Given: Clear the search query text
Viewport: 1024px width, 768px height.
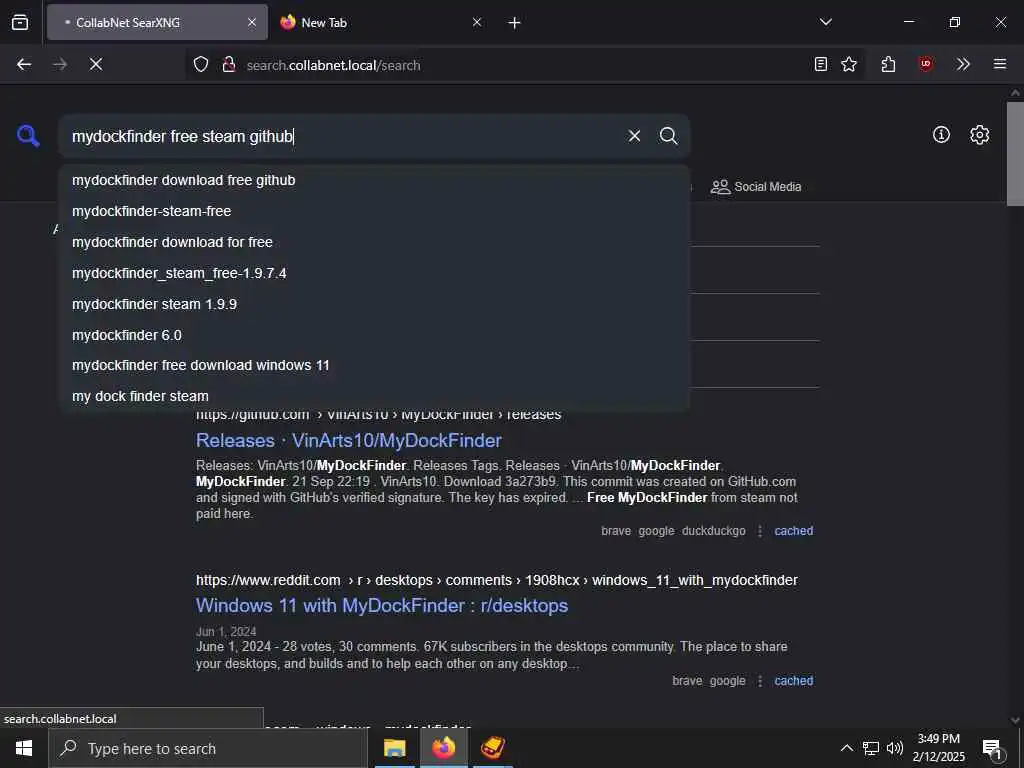Looking at the screenshot, I should 634,136.
